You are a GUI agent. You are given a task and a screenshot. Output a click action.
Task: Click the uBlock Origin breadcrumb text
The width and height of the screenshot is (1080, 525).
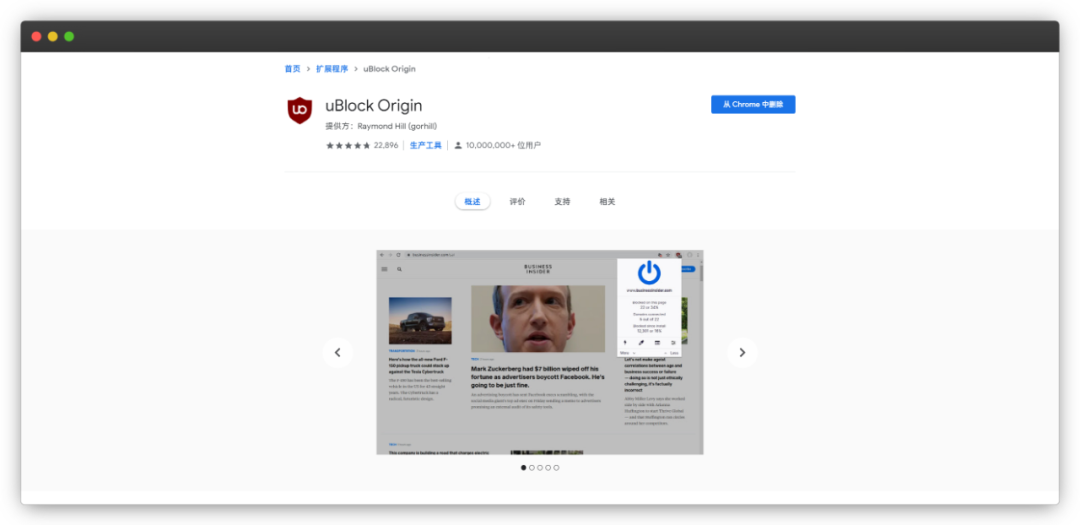(x=389, y=69)
